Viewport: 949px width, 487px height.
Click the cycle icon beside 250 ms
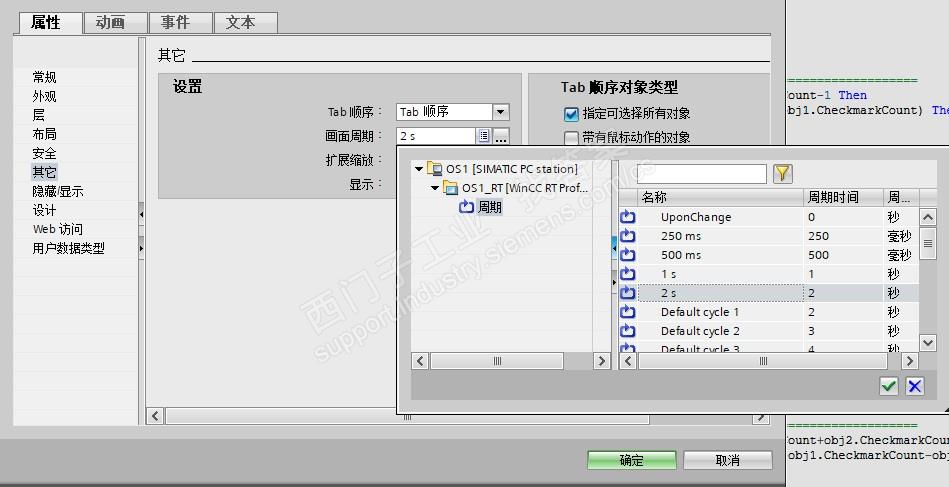click(628, 236)
